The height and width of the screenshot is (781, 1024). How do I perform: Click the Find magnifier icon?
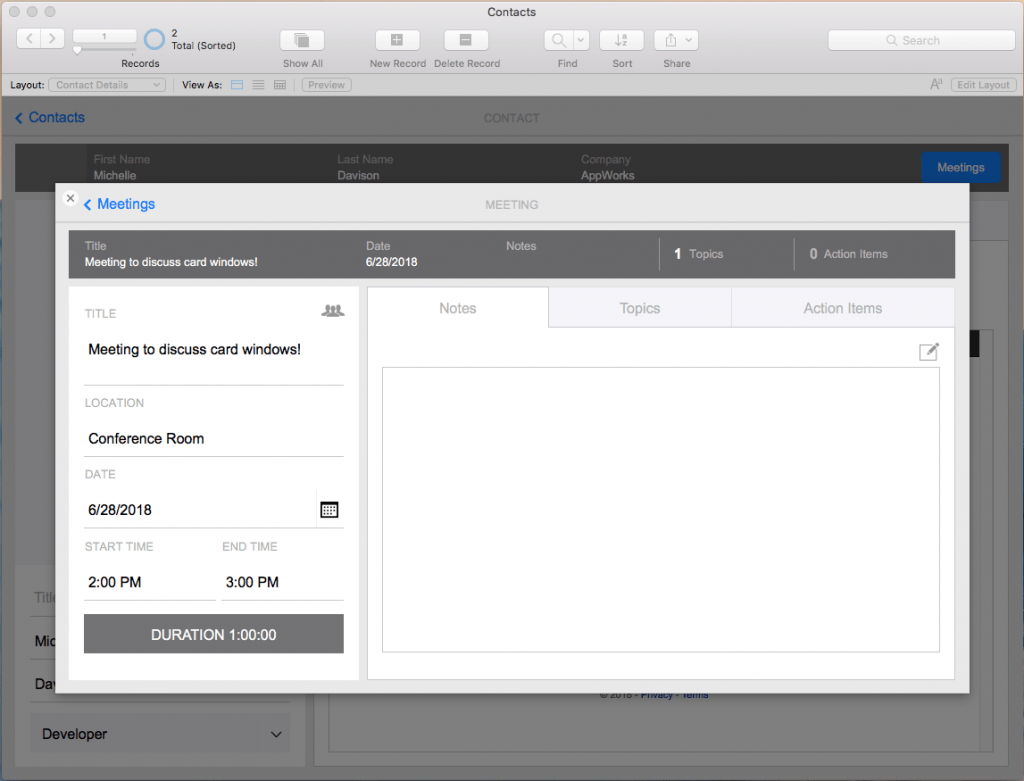click(559, 40)
